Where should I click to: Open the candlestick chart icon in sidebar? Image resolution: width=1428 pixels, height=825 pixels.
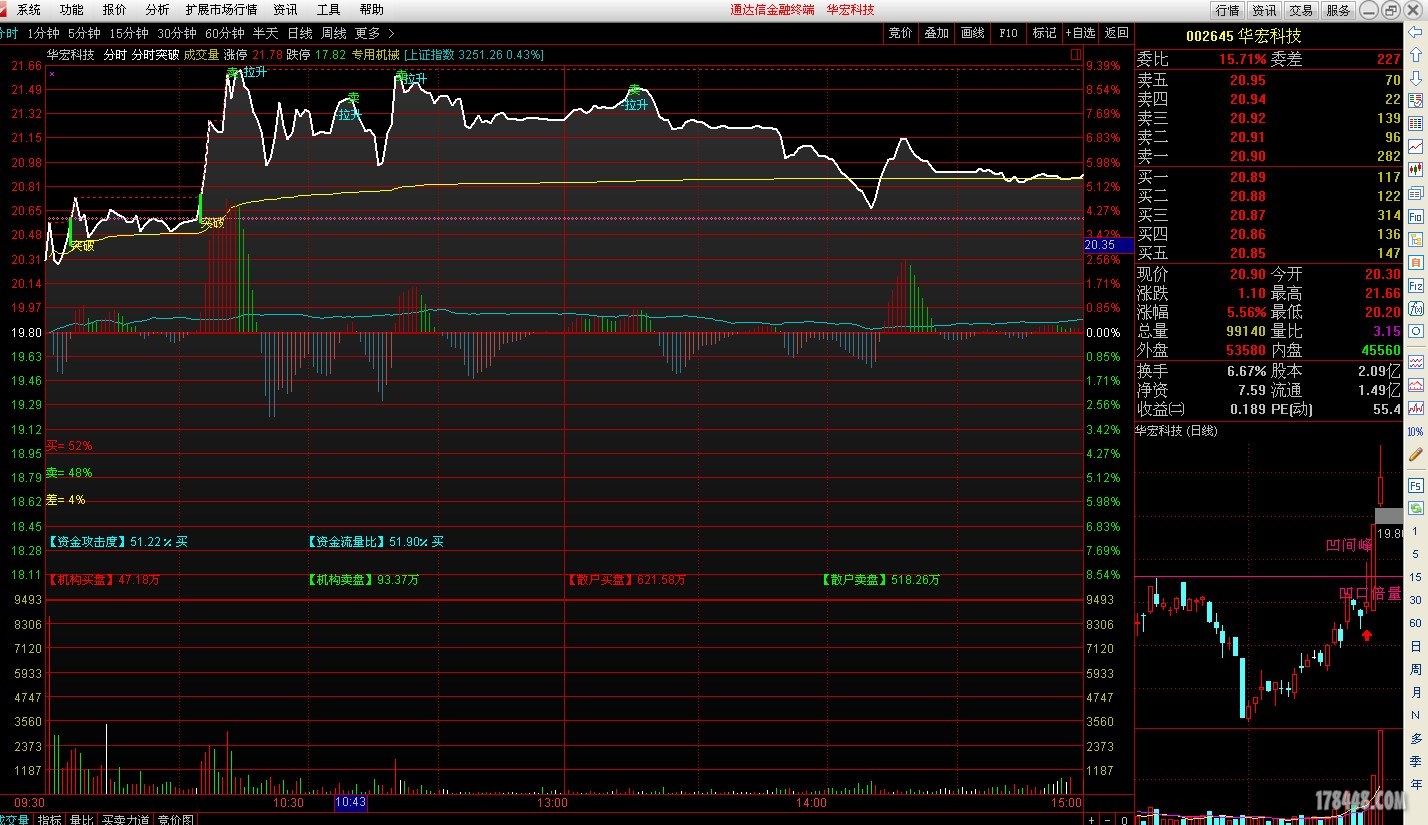click(x=1416, y=169)
